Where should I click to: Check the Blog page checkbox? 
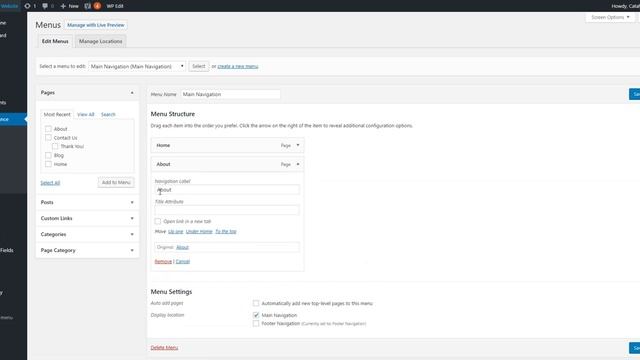coord(48,155)
